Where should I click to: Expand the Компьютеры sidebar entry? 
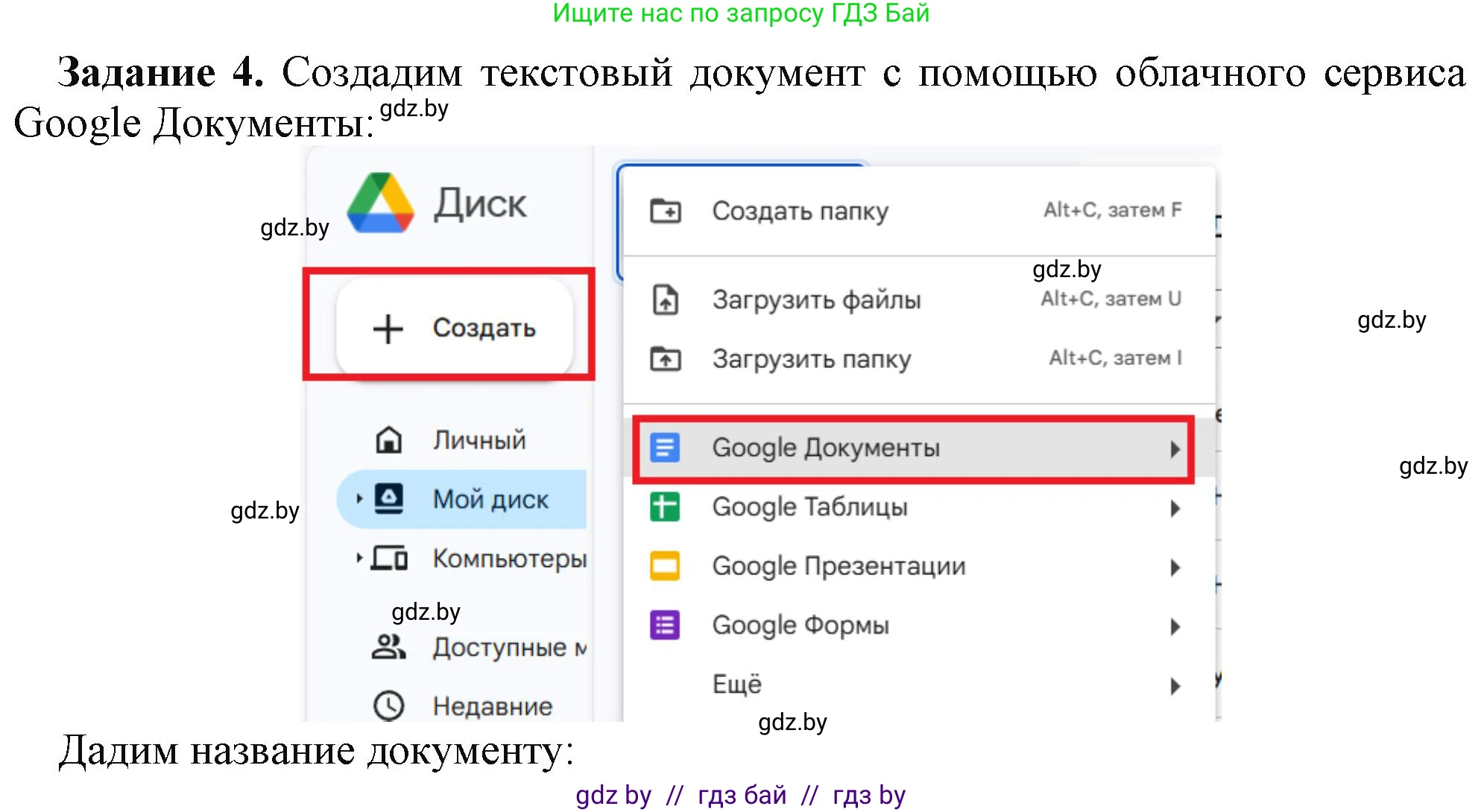pos(360,559)
